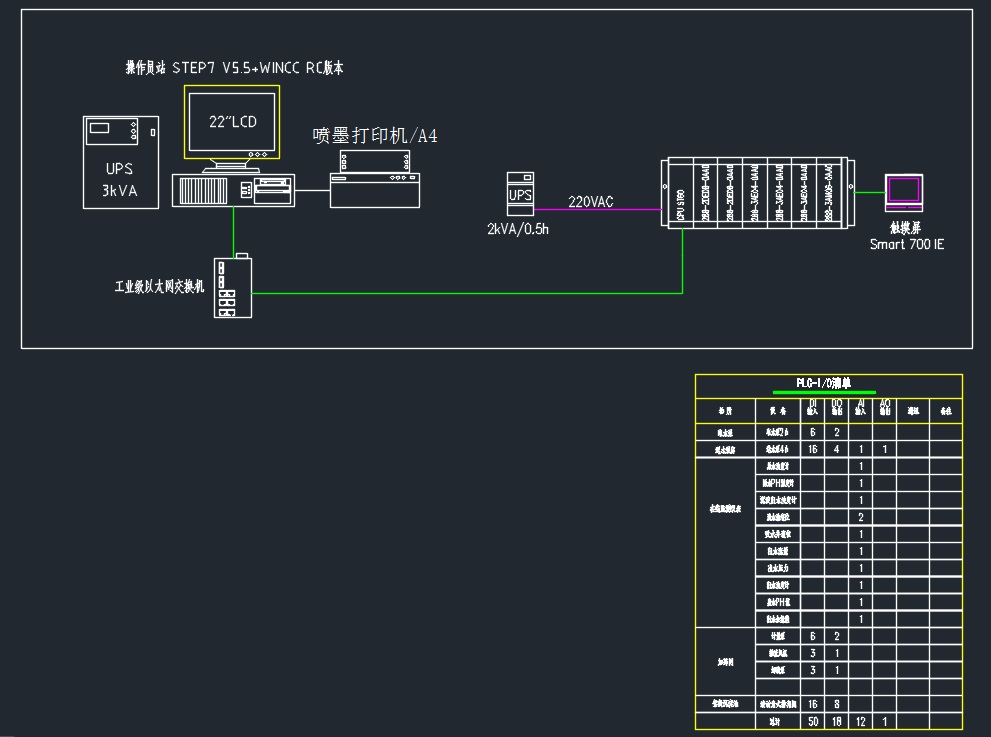Click the 22" LCD monitor symbol
This screenshot has width=991, height=737.
click(232, 122)
